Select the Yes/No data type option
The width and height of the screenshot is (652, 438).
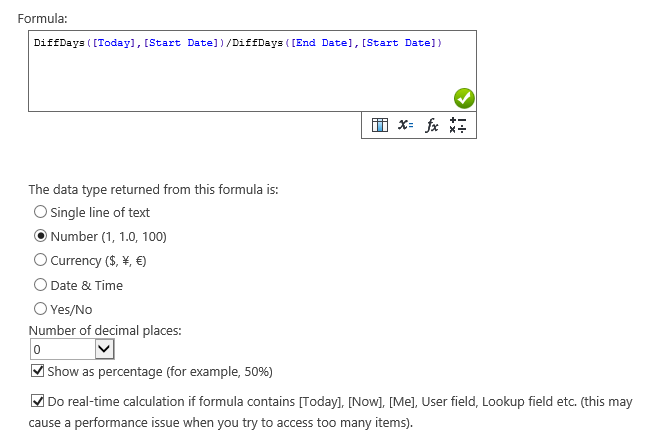pos(40,309)
